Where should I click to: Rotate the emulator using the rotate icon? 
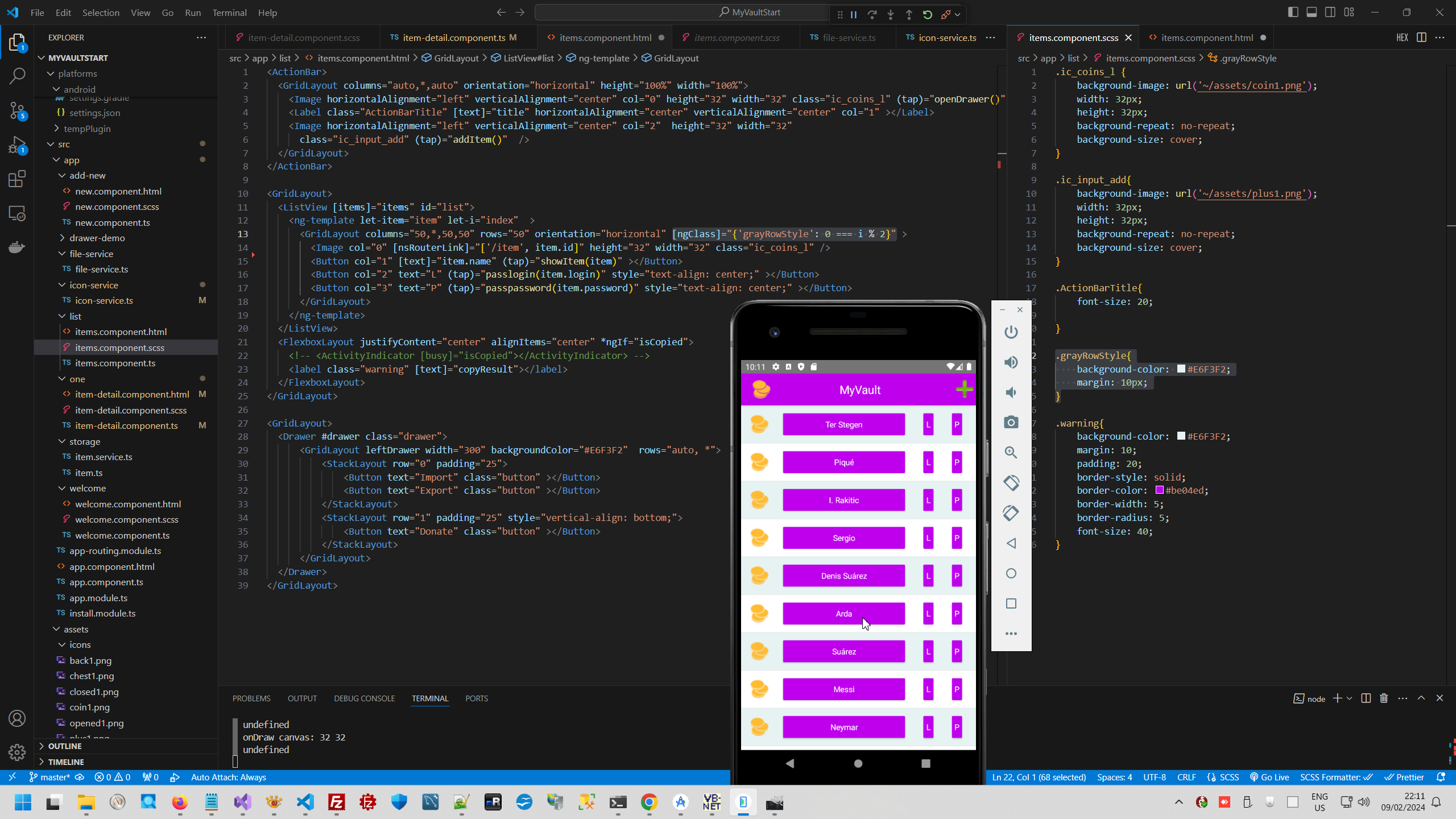(1011, 482)
